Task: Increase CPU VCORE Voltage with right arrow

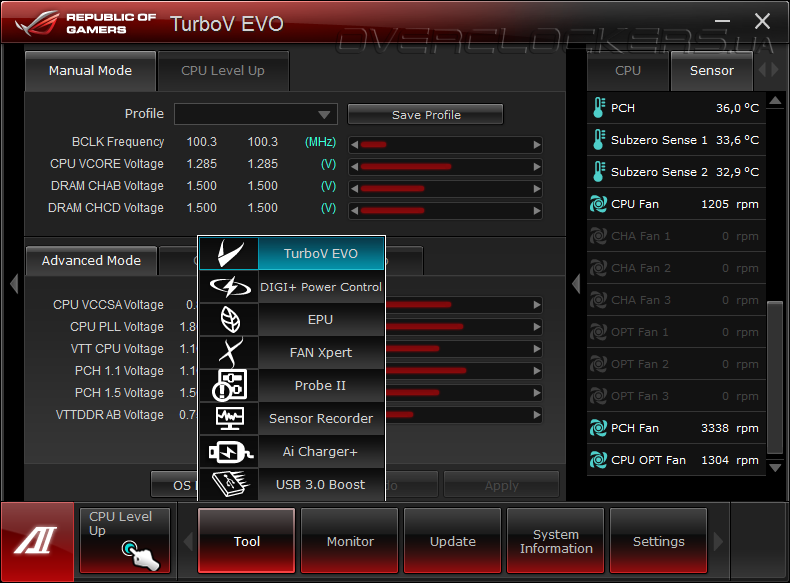Action: coord(537,167)
